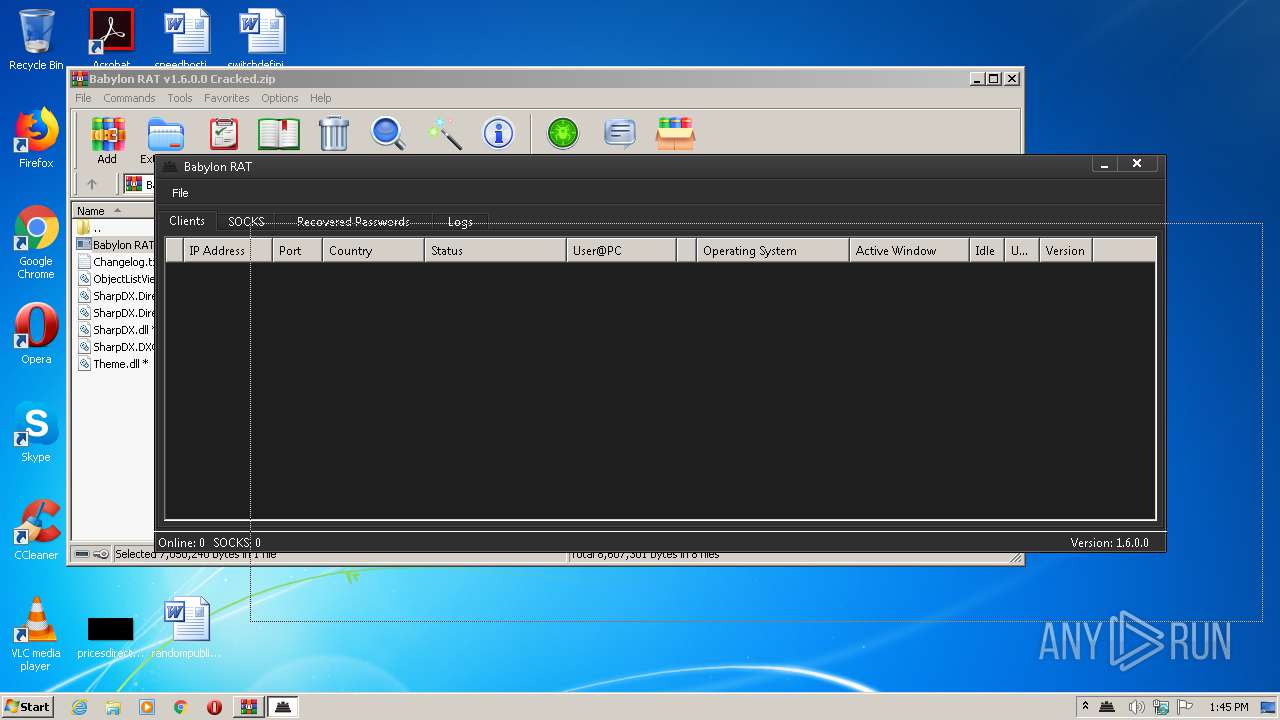This screenshot has width=1280, height=720.
Task: Click the WinRAR Add toolbar icon
Action: click(x=107, y=139)
